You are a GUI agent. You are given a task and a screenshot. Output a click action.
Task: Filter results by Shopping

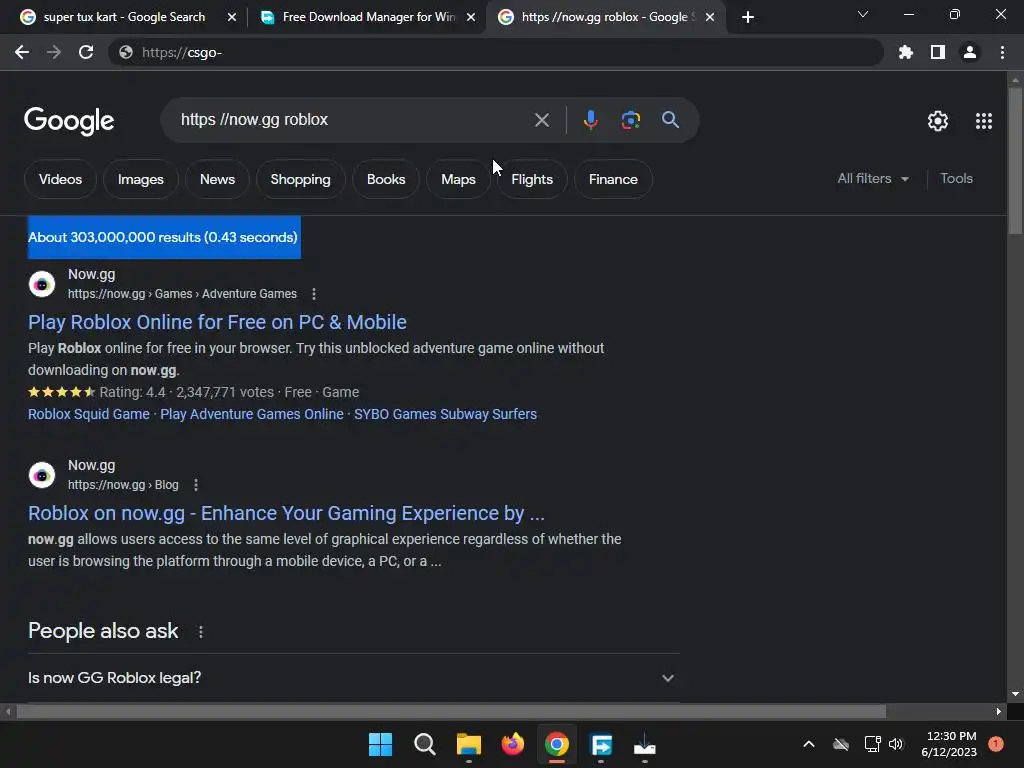(x=300, y=179)
